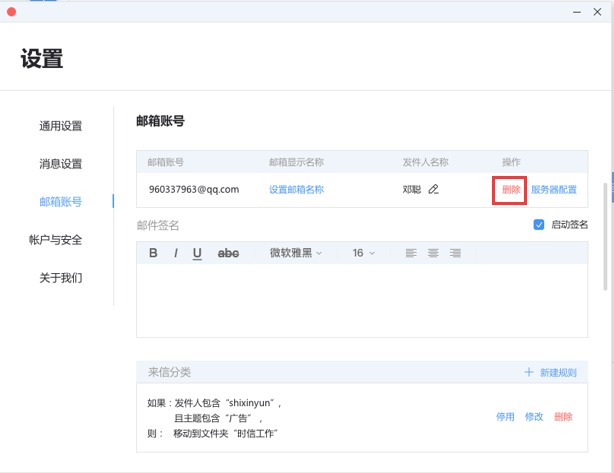Image resolution: width=614 pixels, height=473 pixels.
Task: Click the 来信分类 section header
Action: (169, 372)
